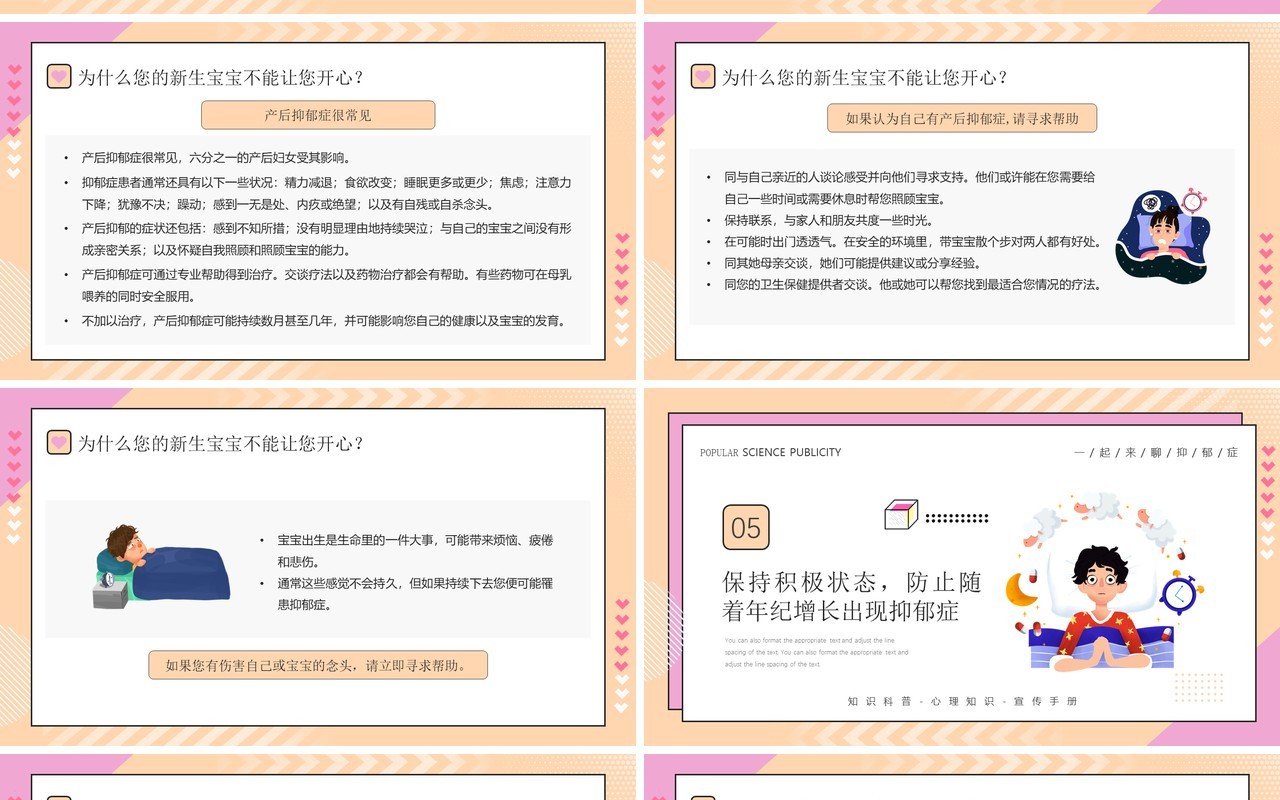Click the 如果您有伤害自己或宝宝的念头 banner
Image resolution: width=1280 pixels, height=800 pixels.
[318, 665]
